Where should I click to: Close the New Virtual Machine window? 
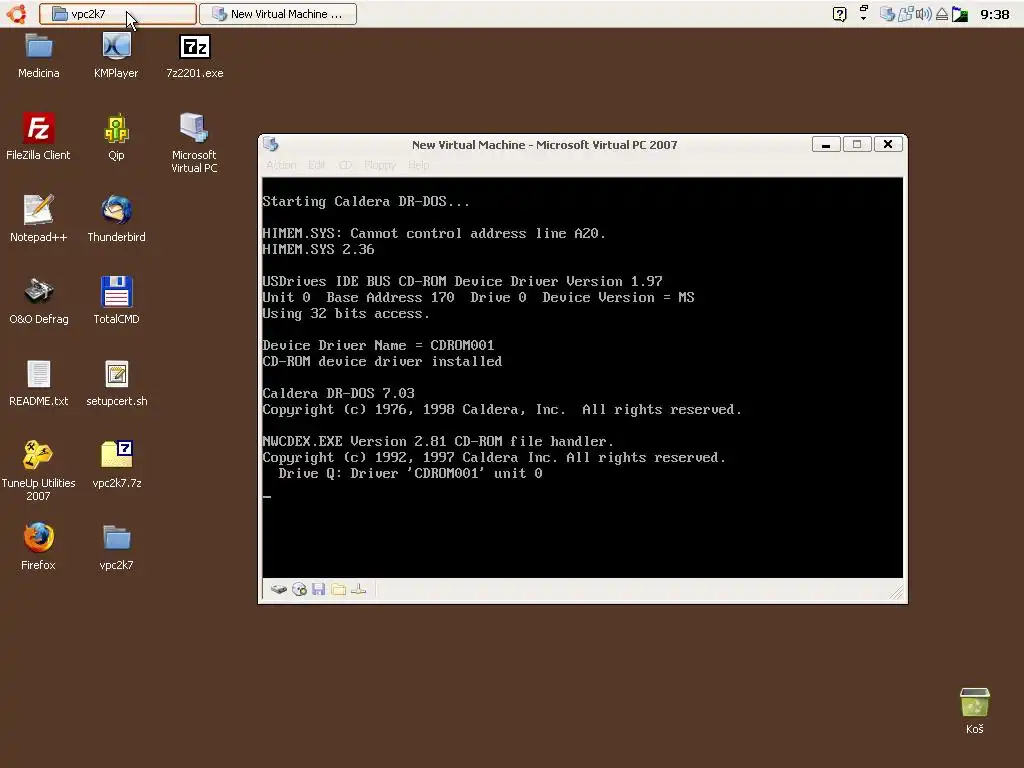[888, 144]
